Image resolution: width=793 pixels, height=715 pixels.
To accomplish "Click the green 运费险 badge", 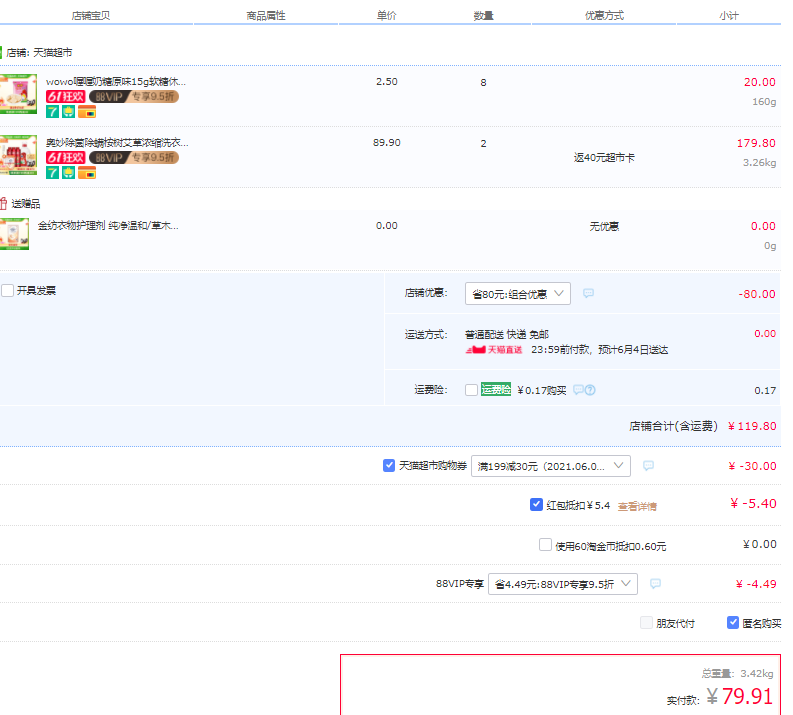I will pyautogui.click(x=496, y=389).
